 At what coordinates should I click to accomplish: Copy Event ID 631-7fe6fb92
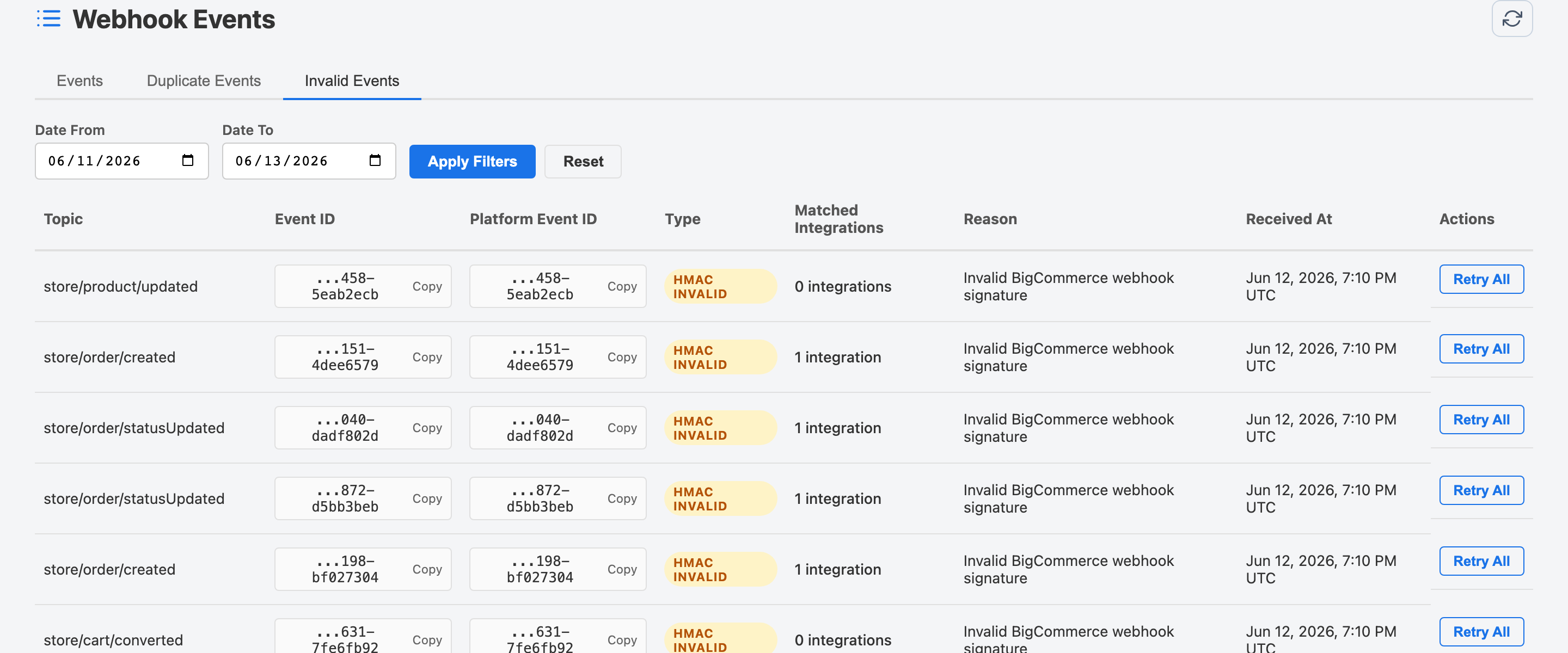(x=427, y=639)
